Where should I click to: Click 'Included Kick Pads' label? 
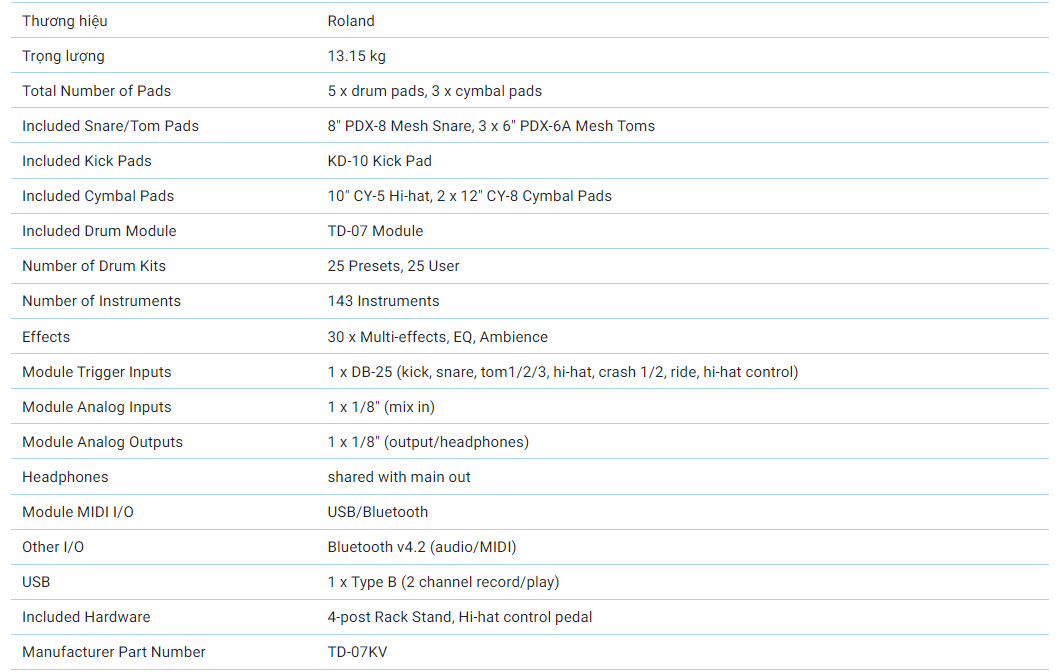(87, 161)
